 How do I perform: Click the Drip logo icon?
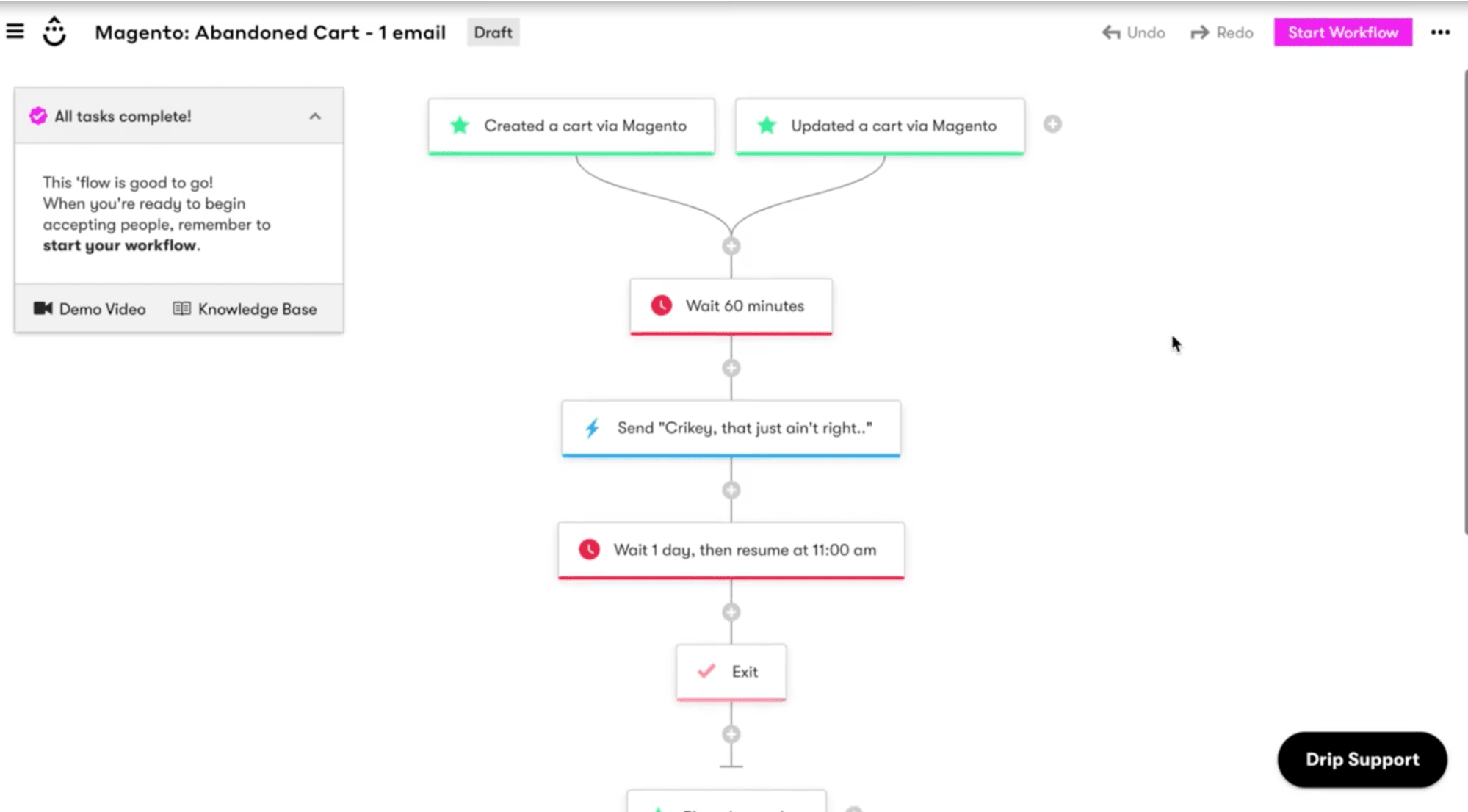[54, 32]
